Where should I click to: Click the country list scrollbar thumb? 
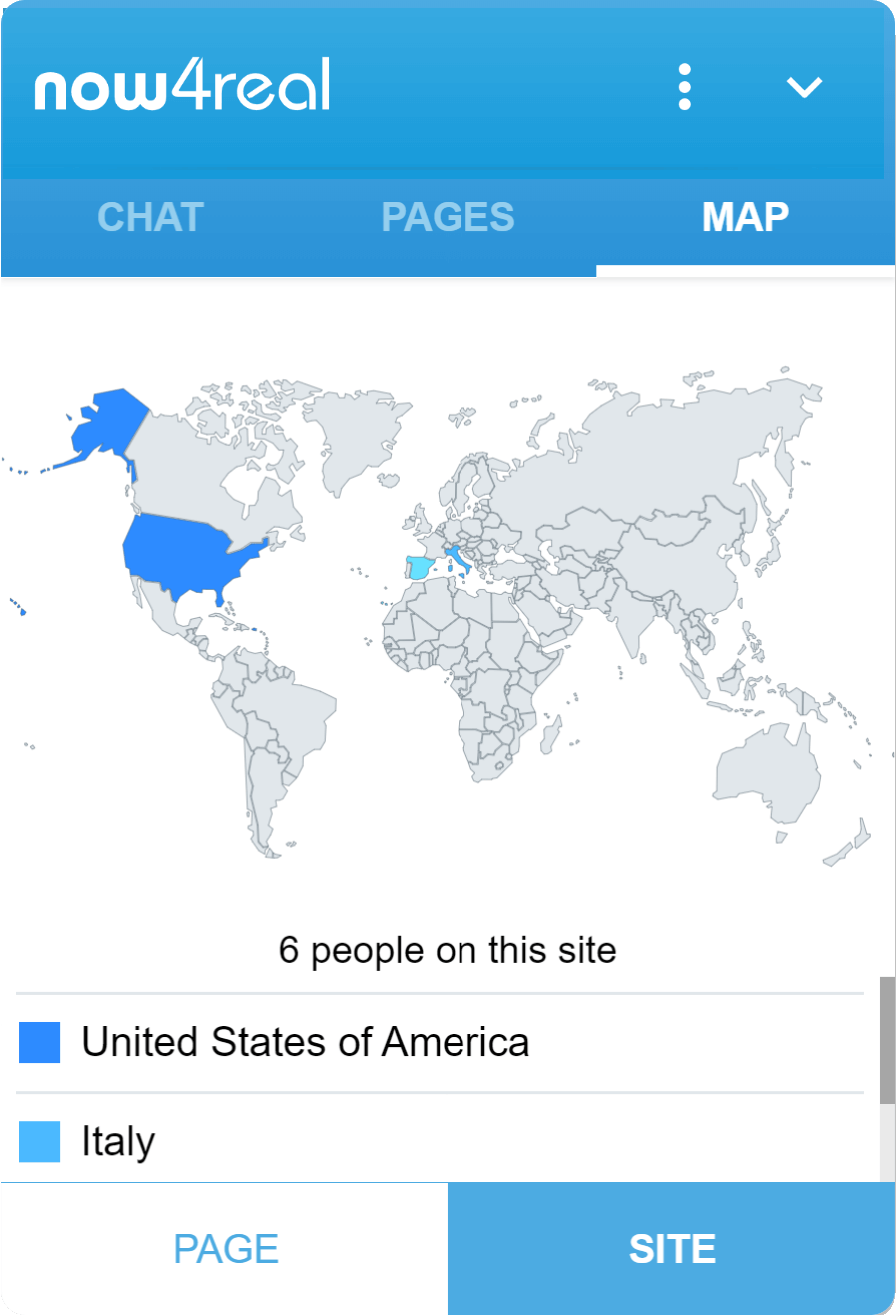pyautogui.click(x=887, y=1040)
